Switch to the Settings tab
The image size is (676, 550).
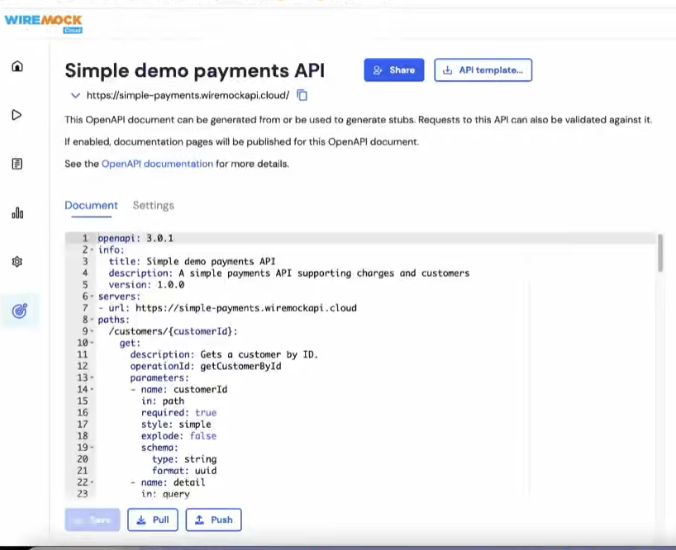coord(153,206)
